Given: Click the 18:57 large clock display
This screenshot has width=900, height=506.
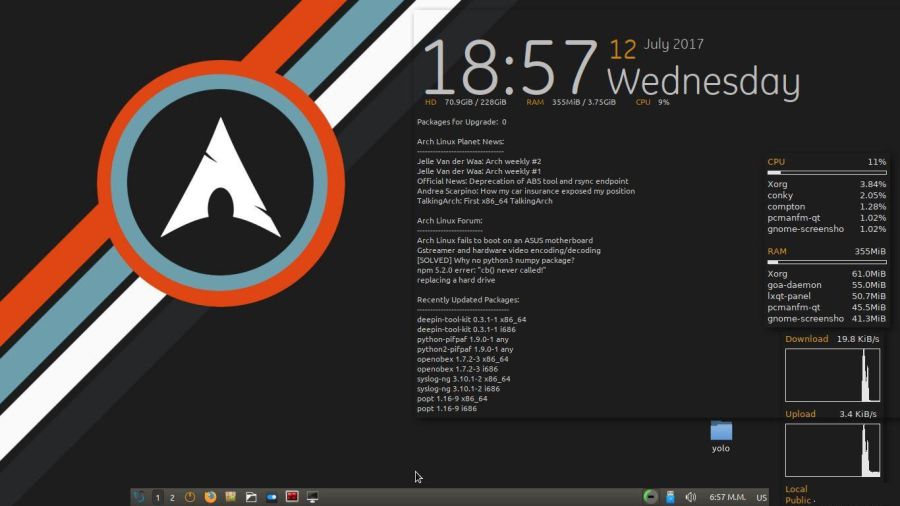Looking at the screenshot, I should [510, 67].
